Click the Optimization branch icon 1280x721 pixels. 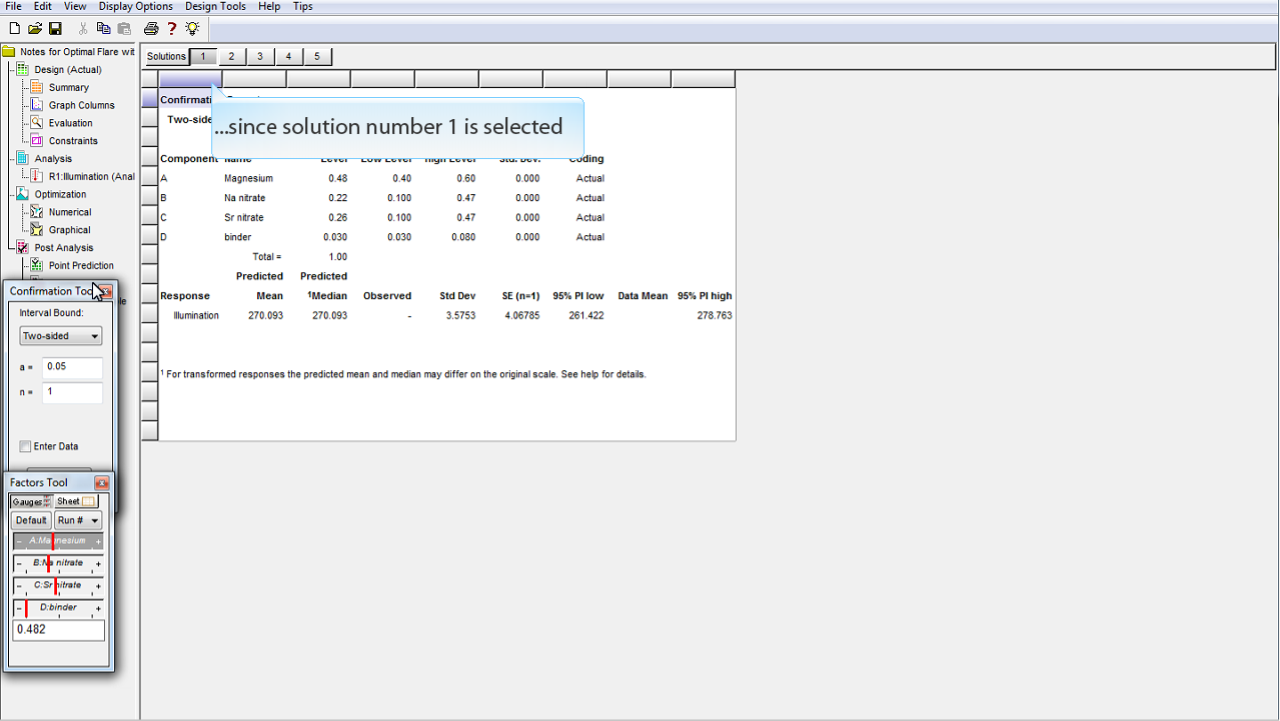(x=23, y=194)
